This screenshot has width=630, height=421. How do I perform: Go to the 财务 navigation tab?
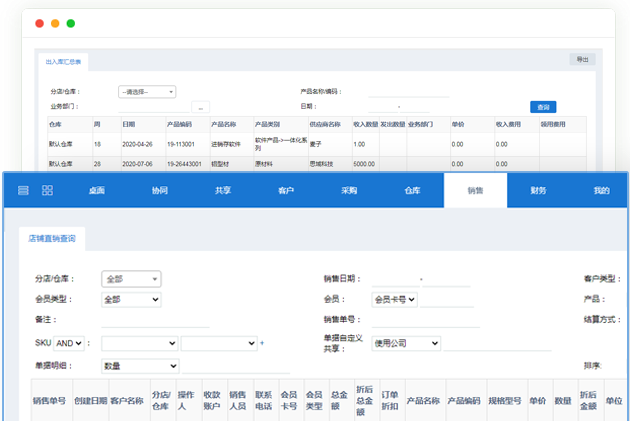(538, 190)
